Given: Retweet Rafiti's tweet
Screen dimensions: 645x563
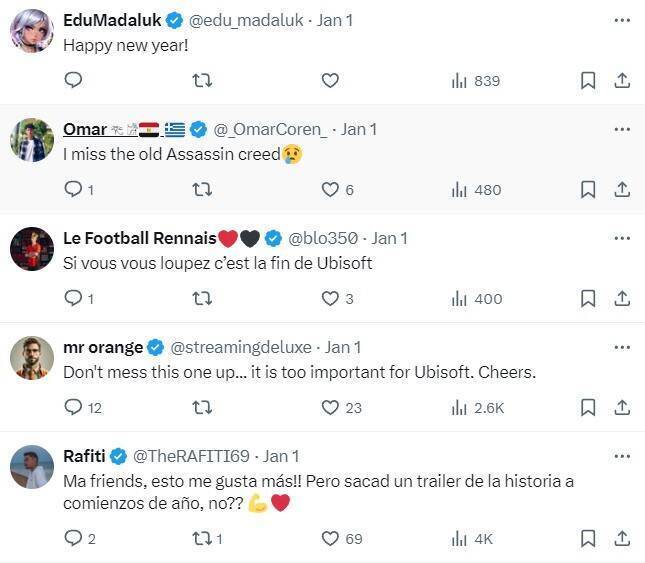Looking at the screenshot, I should click(x=201, y=539).
